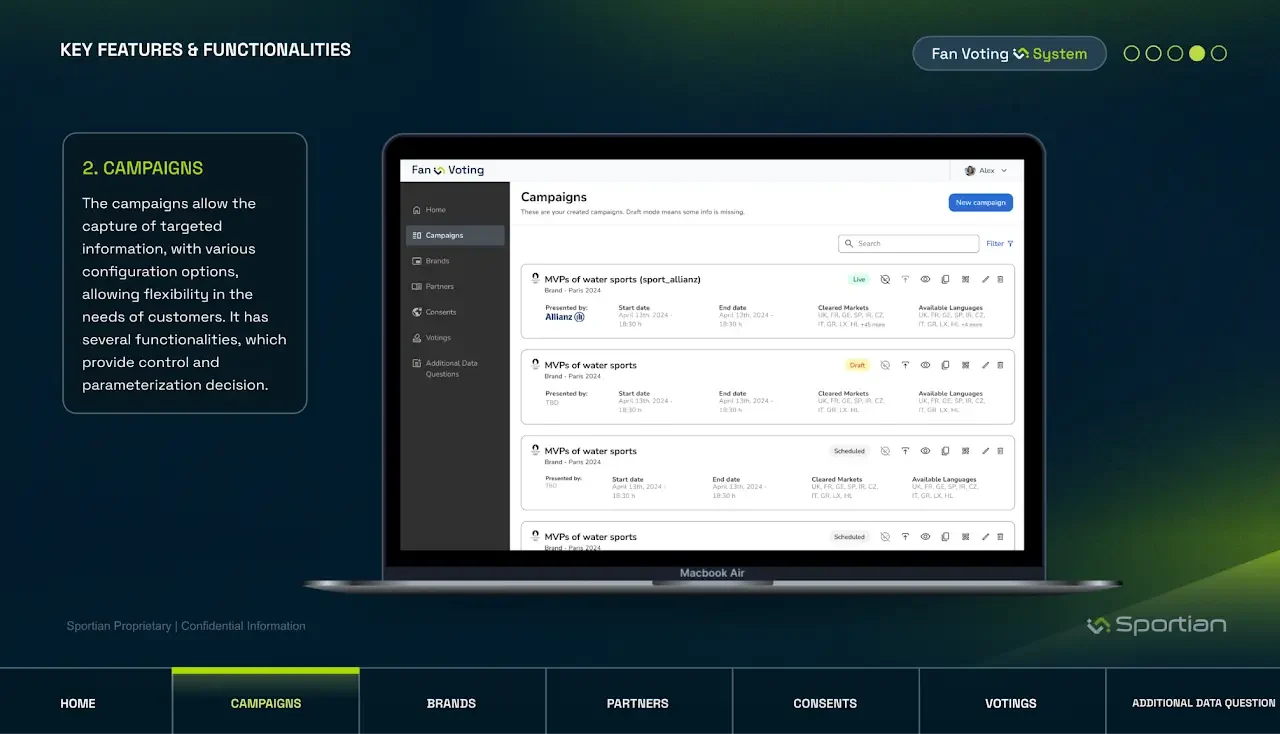Click the New campaign button
The width and height of the screenshot is (1280, 734).
coord(980,203)
